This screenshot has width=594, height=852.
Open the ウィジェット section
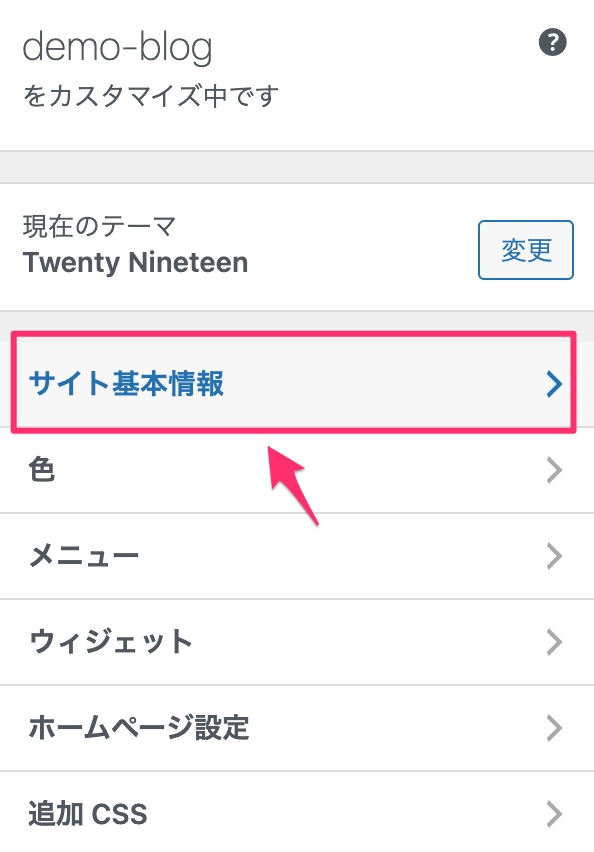297,642
